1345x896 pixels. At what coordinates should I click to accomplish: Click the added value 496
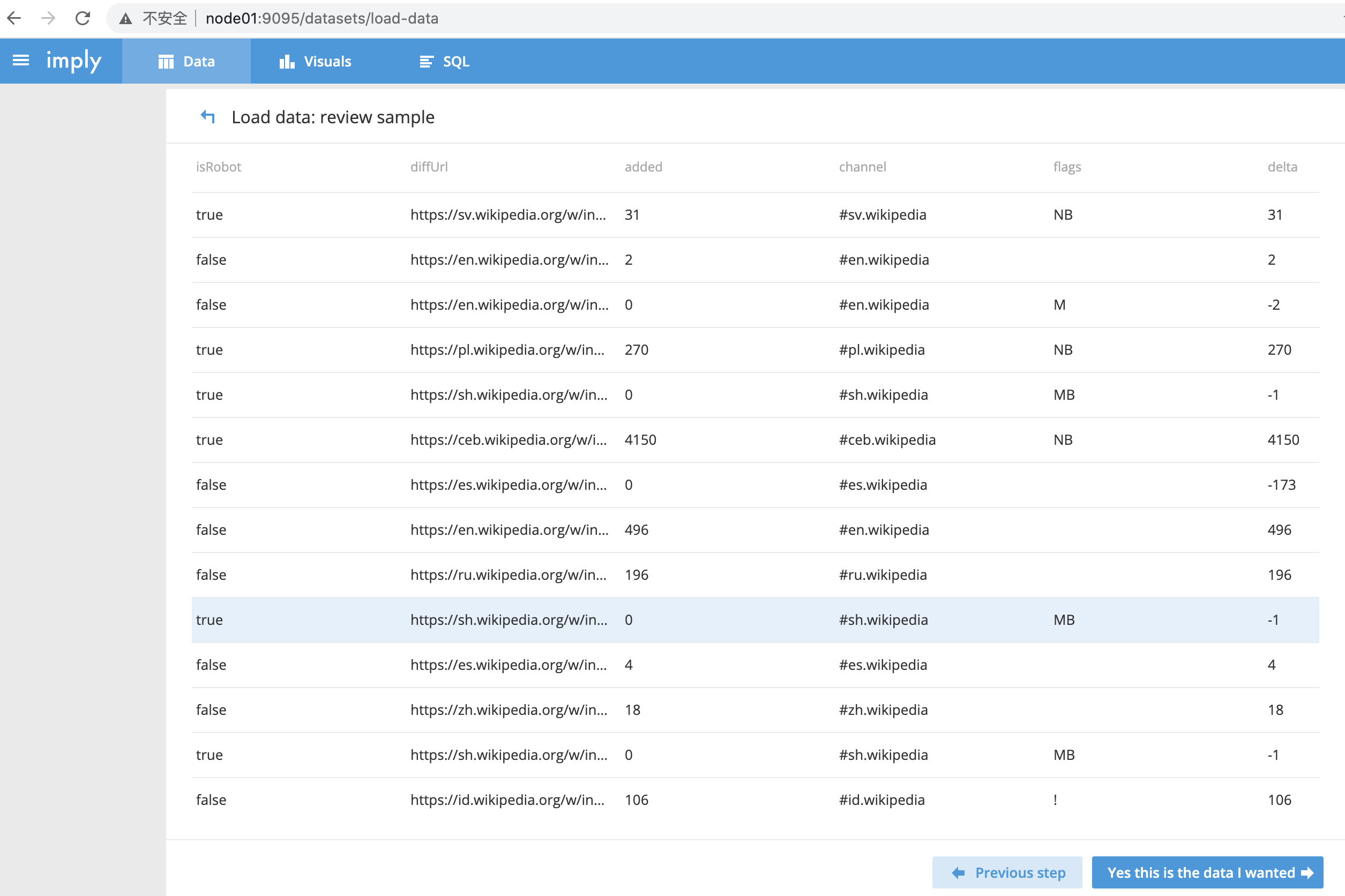click(637, 529)
